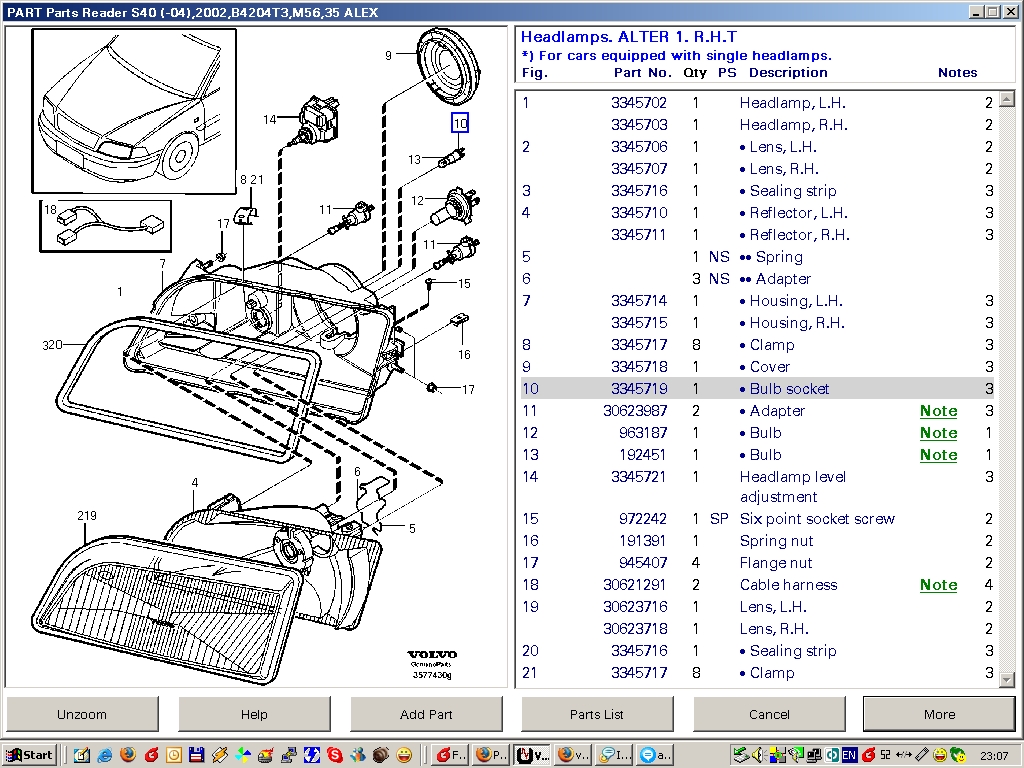1024x768 pixels.
Task: Click the Add Part button
Action: (x=426, y=714)
